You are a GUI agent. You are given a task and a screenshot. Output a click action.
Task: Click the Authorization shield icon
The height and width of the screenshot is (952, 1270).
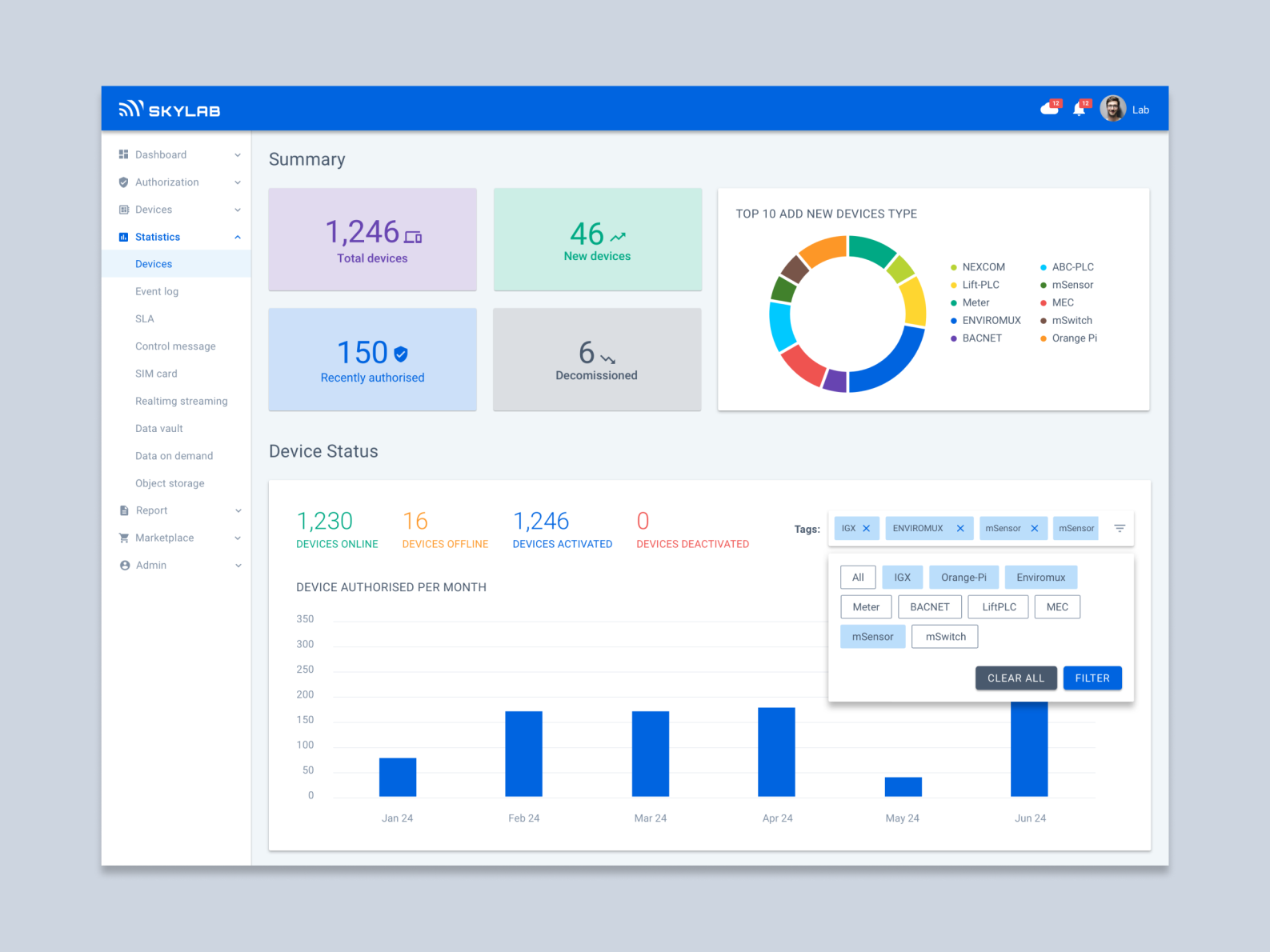coord(124,182)
